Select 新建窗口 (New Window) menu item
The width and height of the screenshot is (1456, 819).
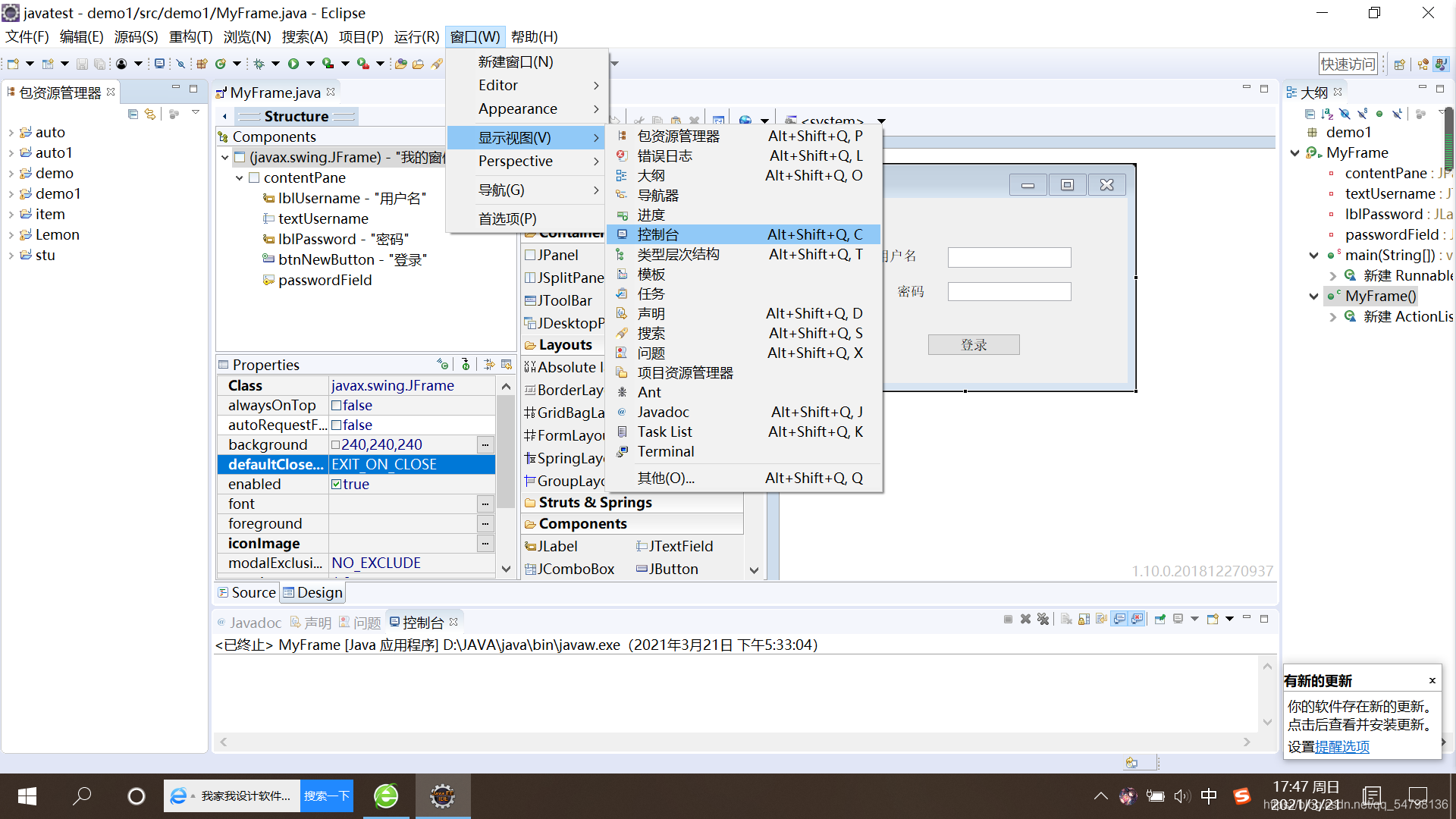point(514,61)
